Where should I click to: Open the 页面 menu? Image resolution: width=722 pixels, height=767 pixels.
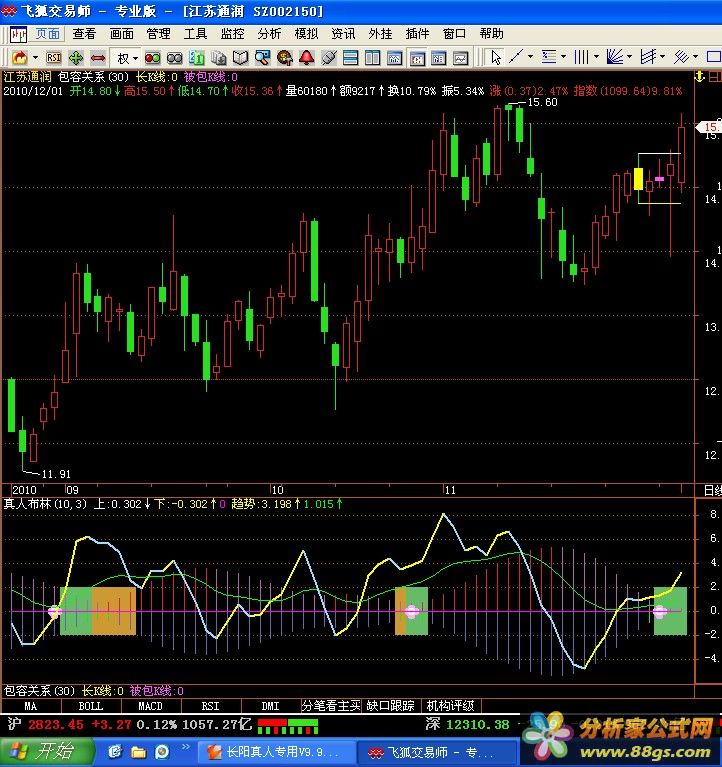point(47,34)
